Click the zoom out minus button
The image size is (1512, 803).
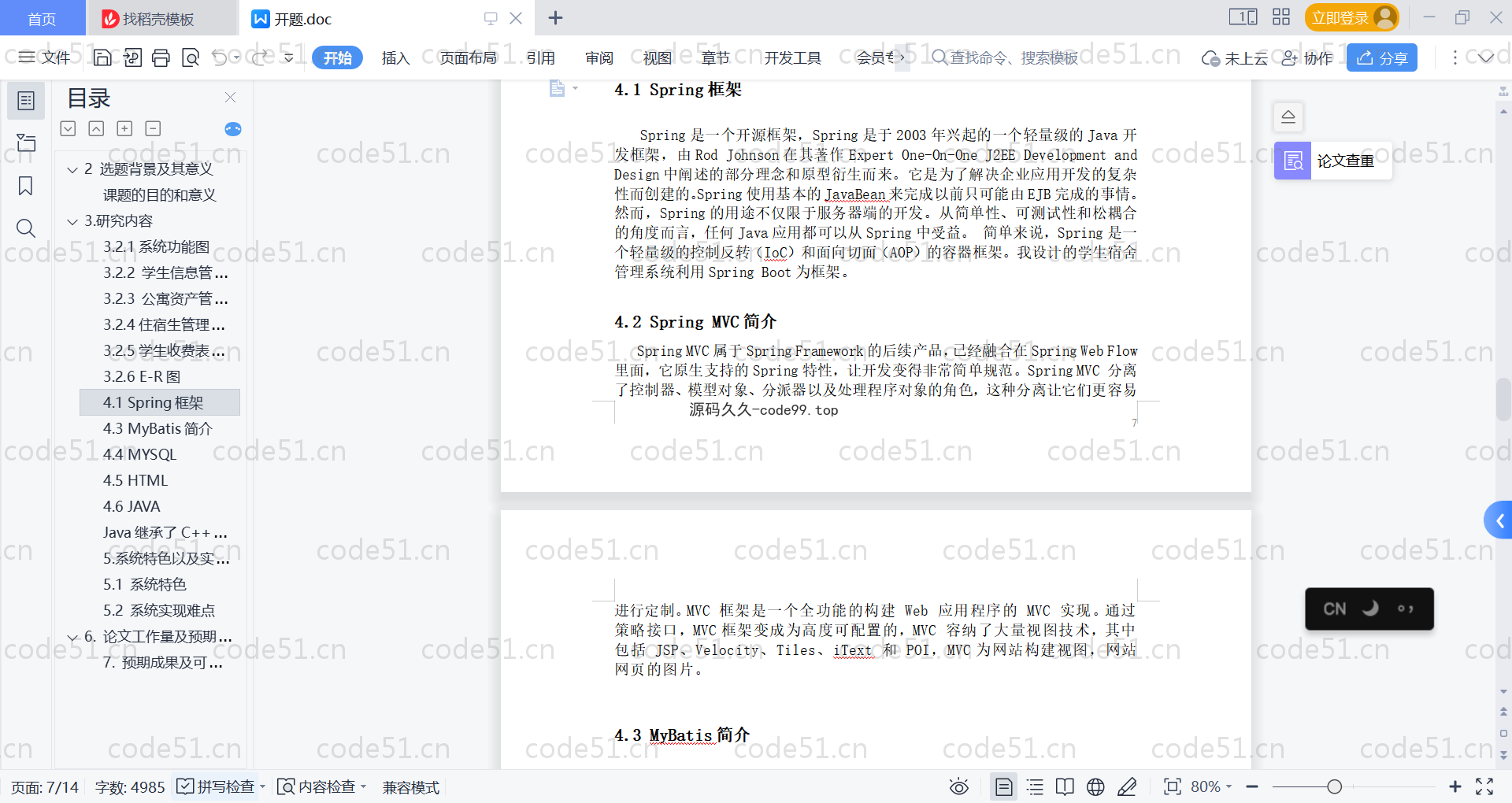(1252, 786)
